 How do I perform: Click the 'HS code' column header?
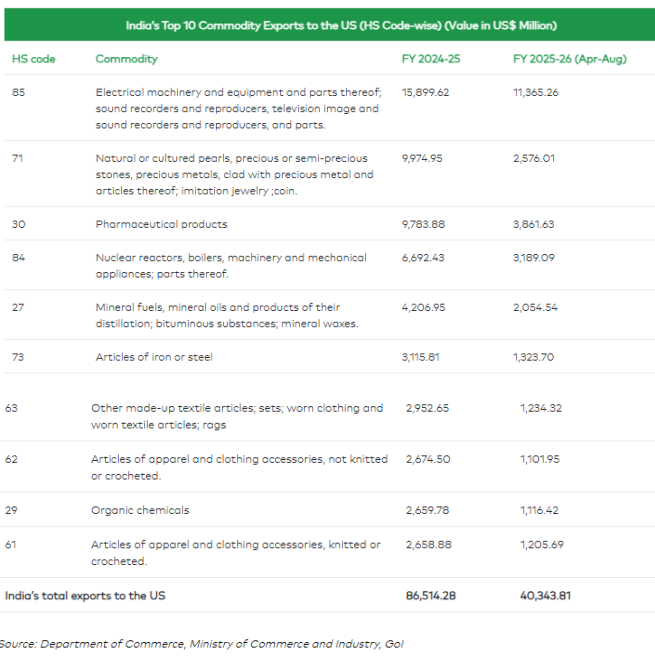(x=33, y=59)
